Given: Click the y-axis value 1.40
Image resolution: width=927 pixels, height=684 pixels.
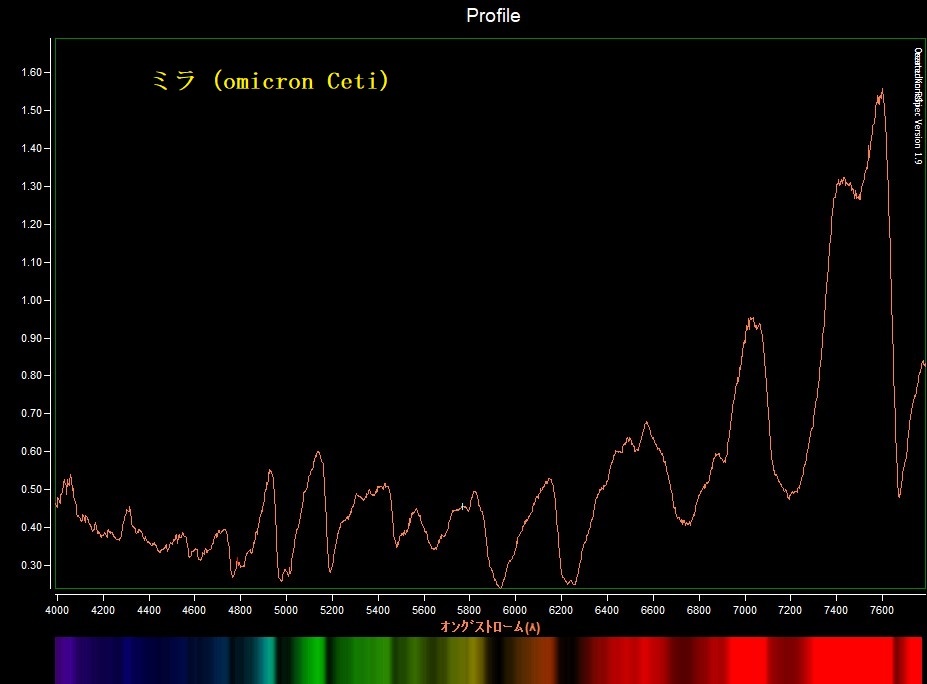Looking at the screenshot, I should (x=31, y=148).
